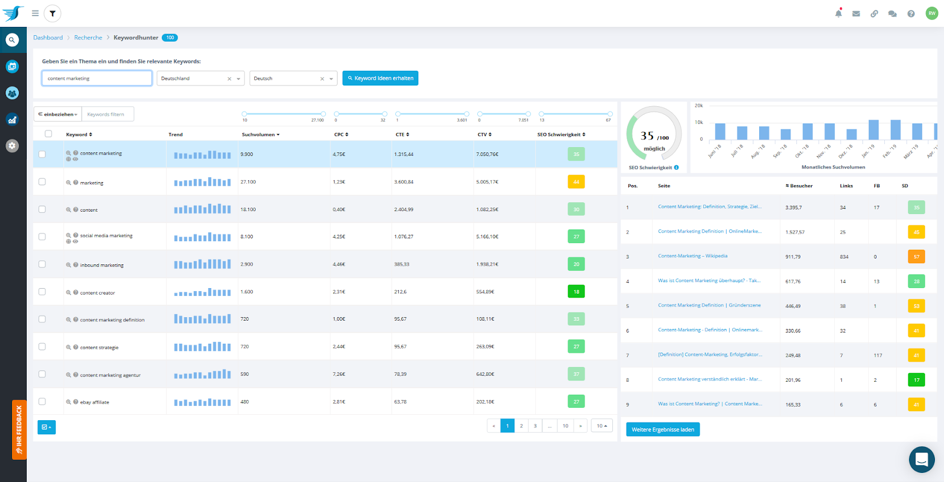Go to page 2 of keyword results
This screenshot has width=944, height=482.
[521, 426]
